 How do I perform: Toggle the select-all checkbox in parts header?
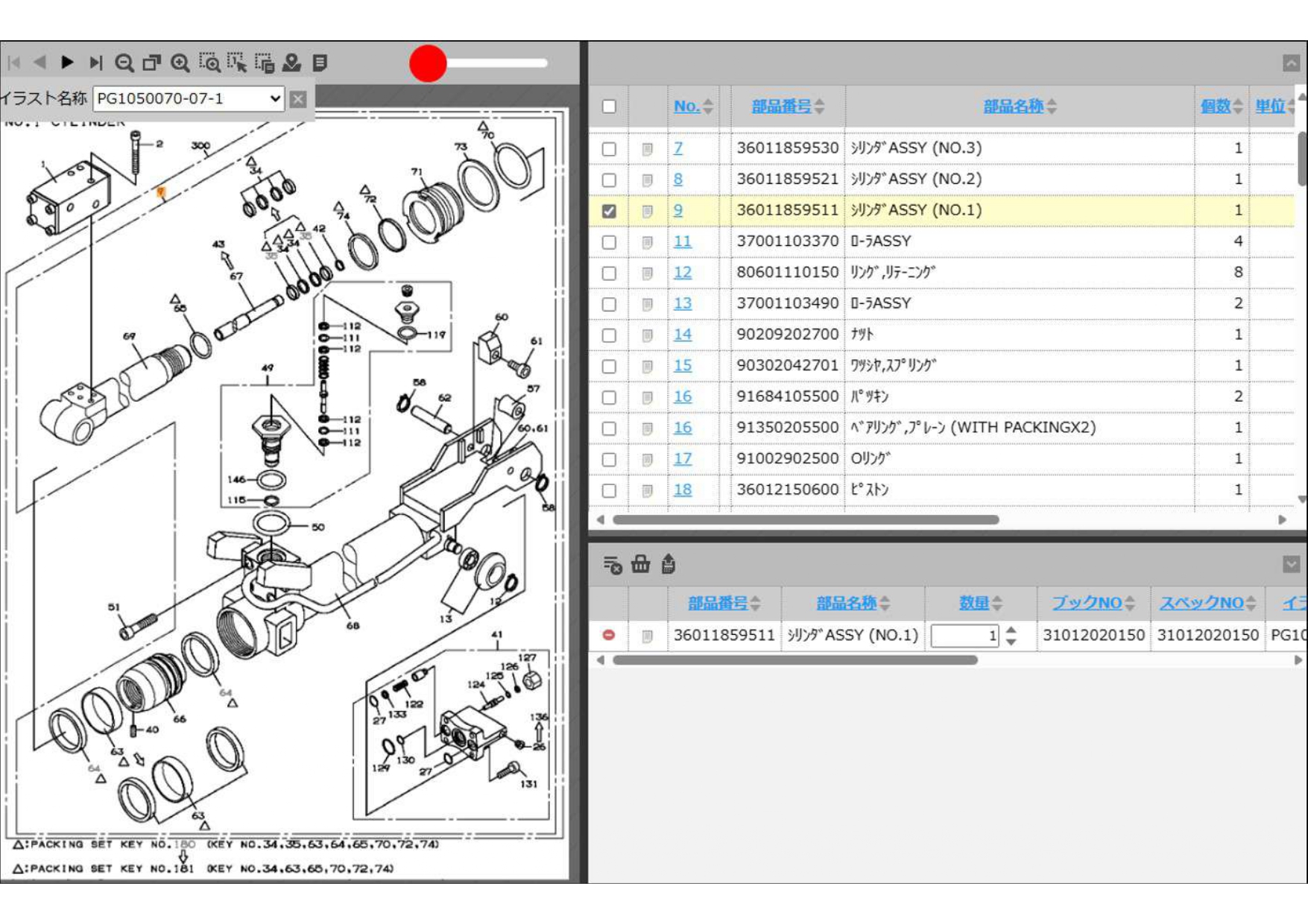[609, 107]
